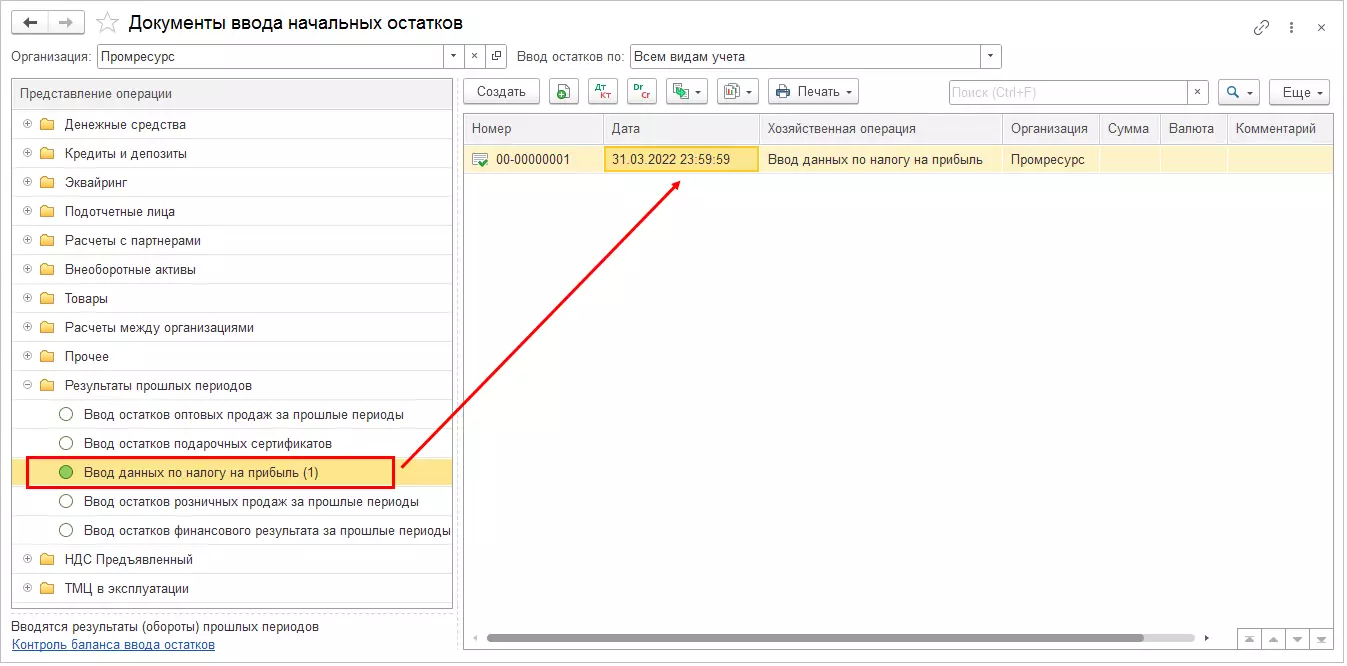Screen dimensions: 1347x666
Task: Click the Создать button
Action: point(501,92)
